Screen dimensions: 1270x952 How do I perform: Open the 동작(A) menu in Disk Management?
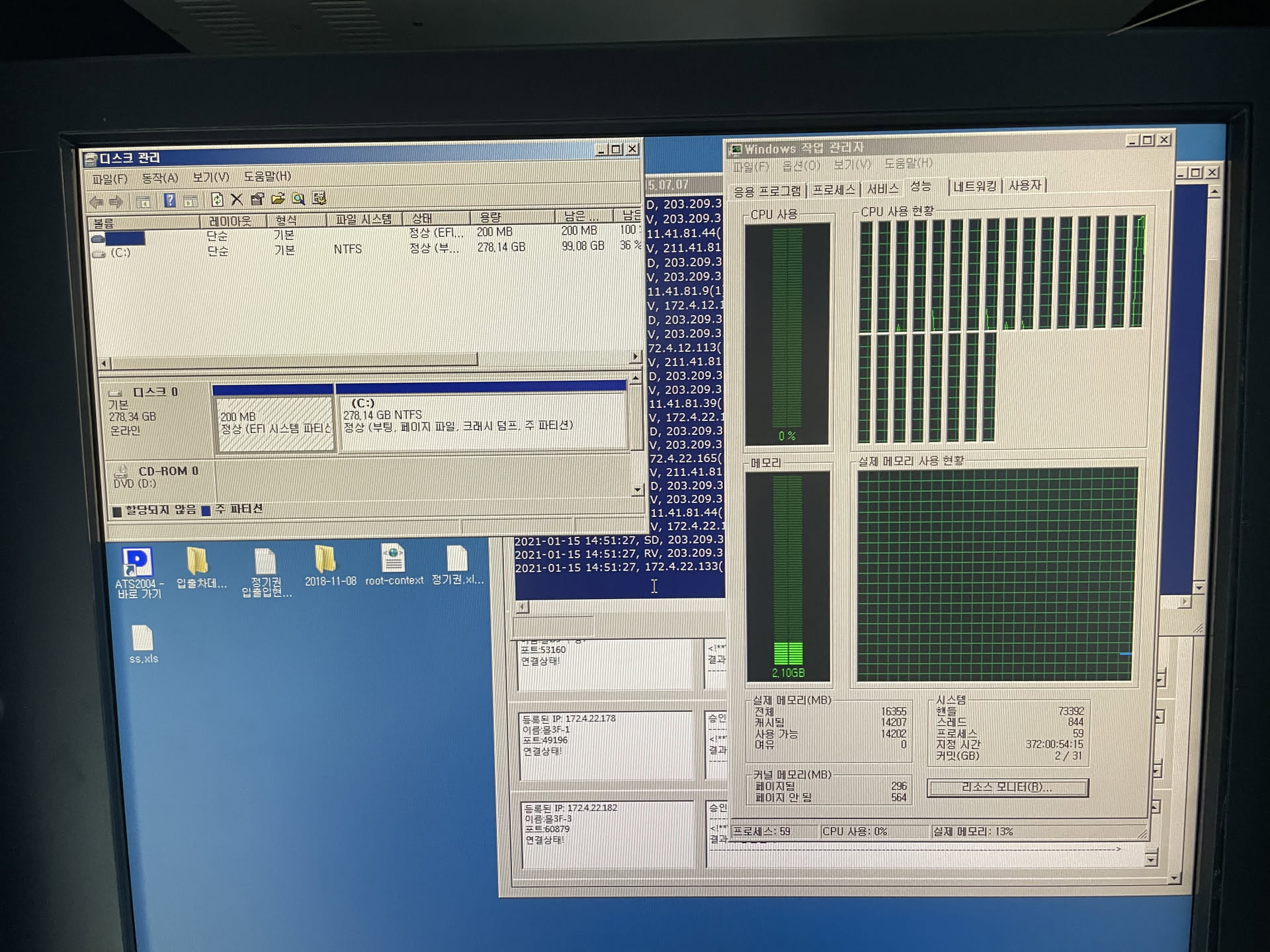point(159,178)
